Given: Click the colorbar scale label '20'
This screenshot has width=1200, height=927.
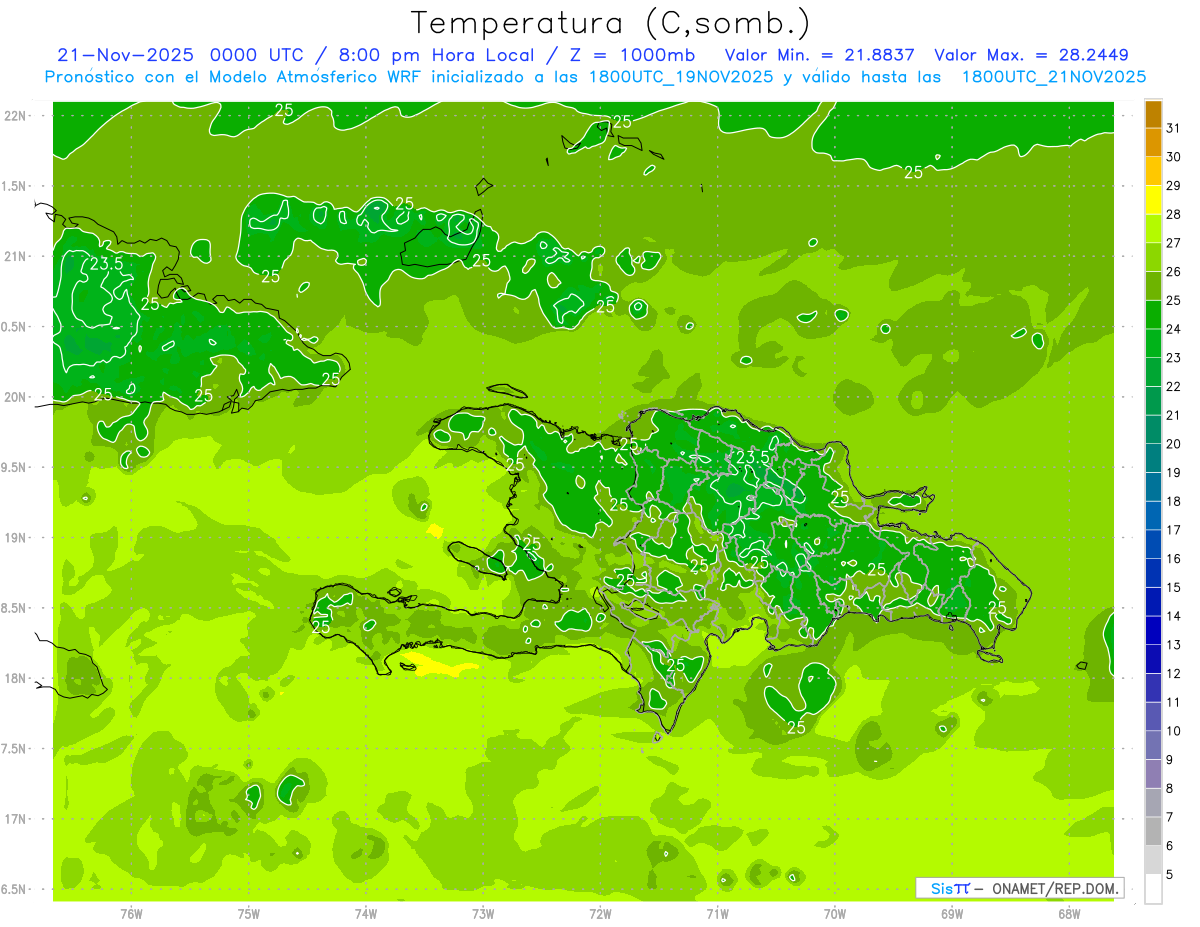Looking at the screenshot, I should tap(1173, 444).
